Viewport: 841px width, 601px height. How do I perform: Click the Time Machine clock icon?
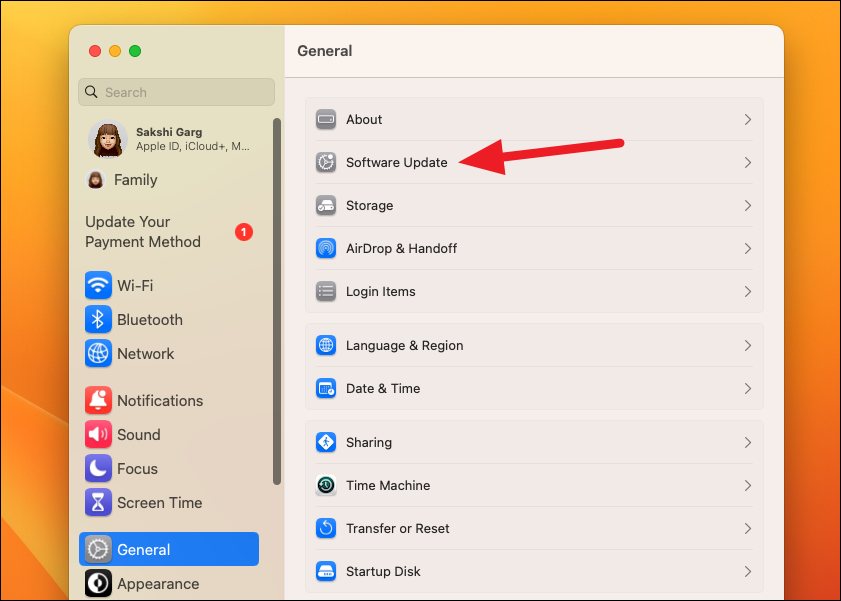pyautogui.click(x=326, y=485)
